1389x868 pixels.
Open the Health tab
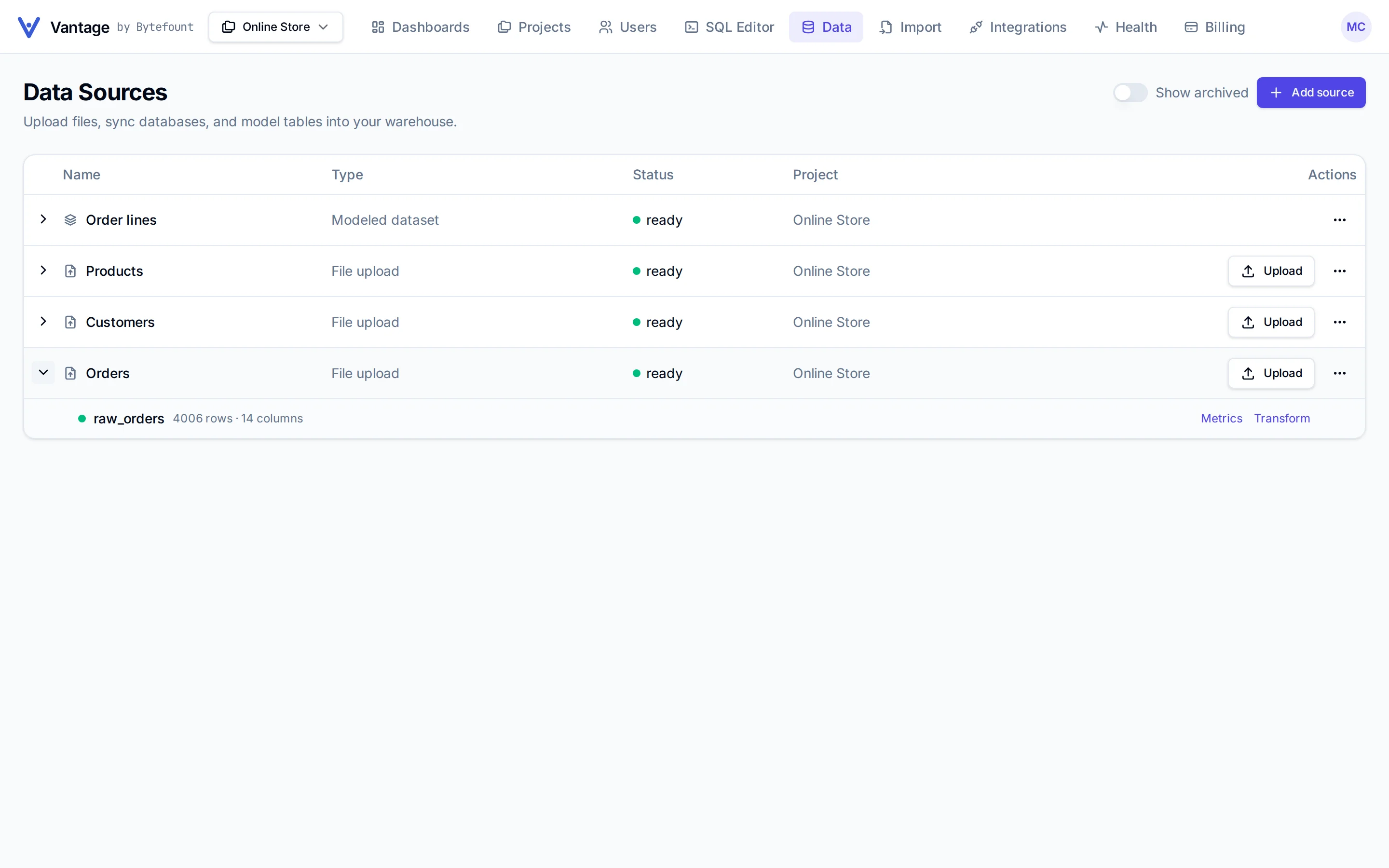coord(1126,27)
